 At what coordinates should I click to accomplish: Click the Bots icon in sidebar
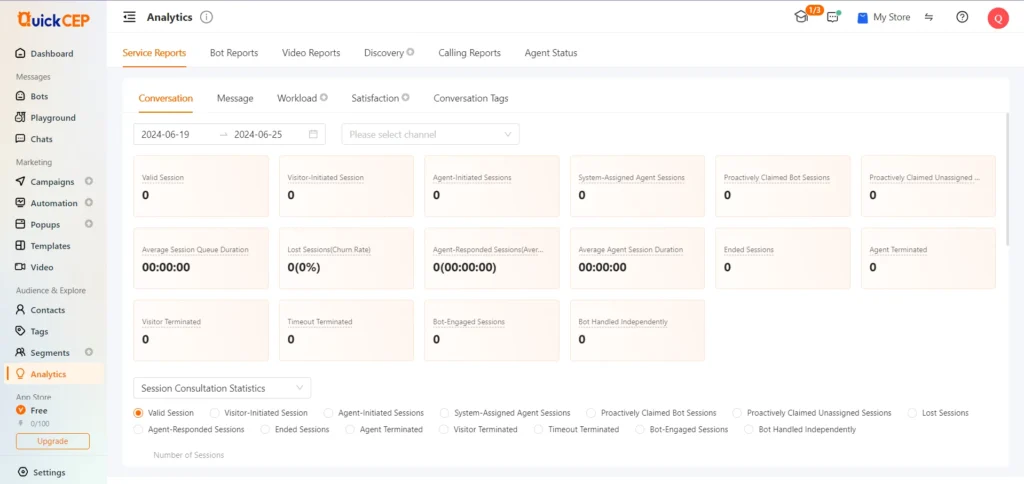pos(20,96)
